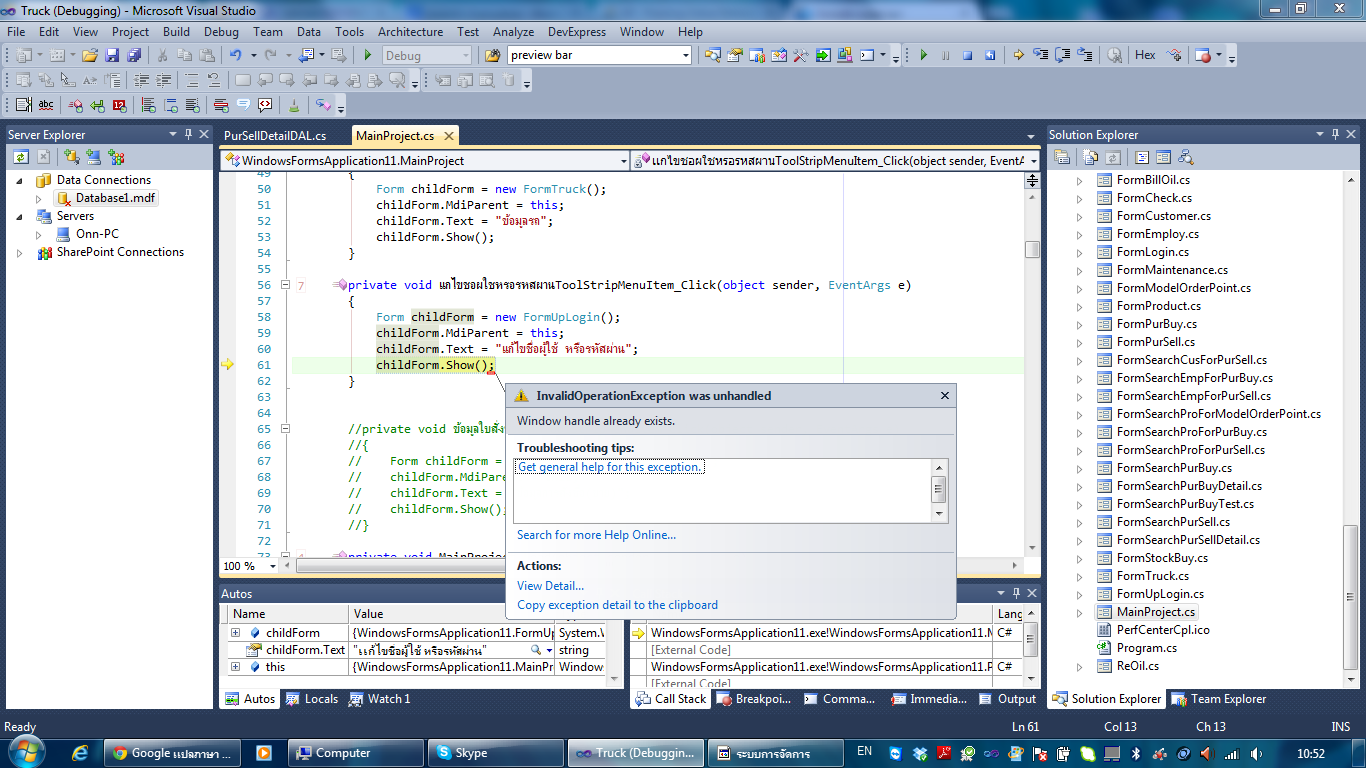Click the Server Explorer Refresh icon
Screen dimensions: 1366x768
pyautogui.click(x=20, y=157)
